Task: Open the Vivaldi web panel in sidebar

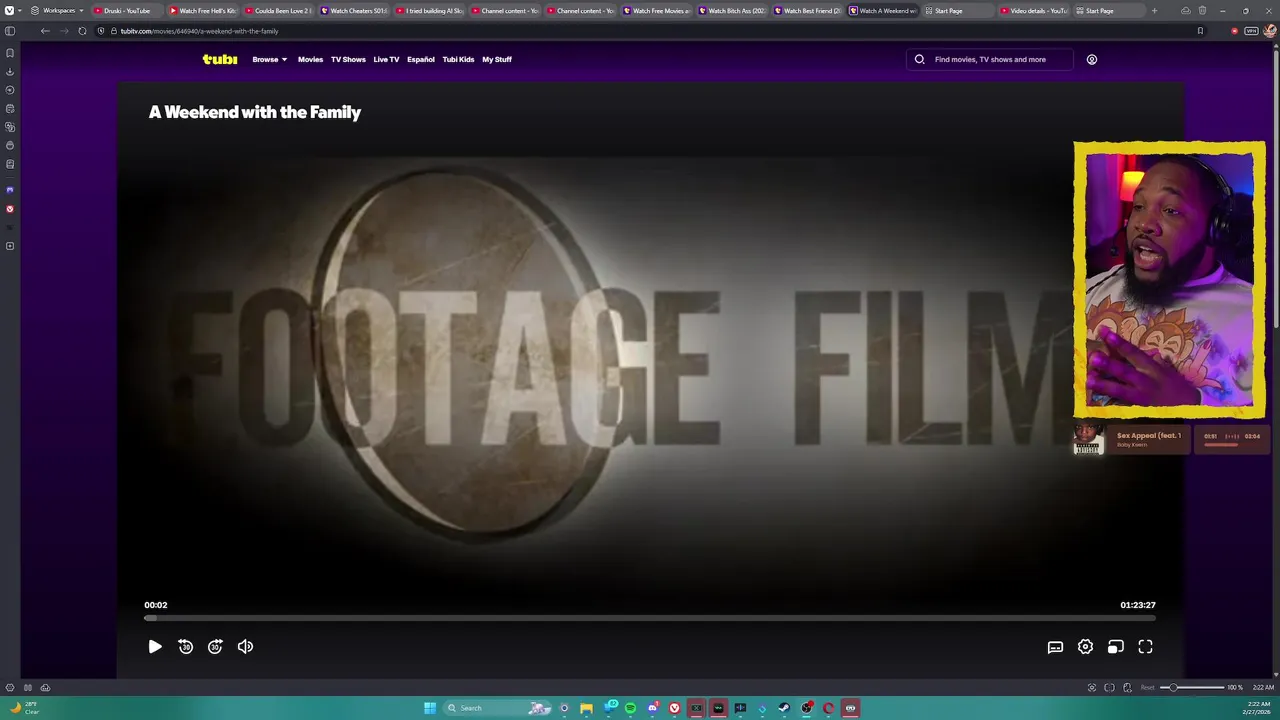Action: point(10,209)
